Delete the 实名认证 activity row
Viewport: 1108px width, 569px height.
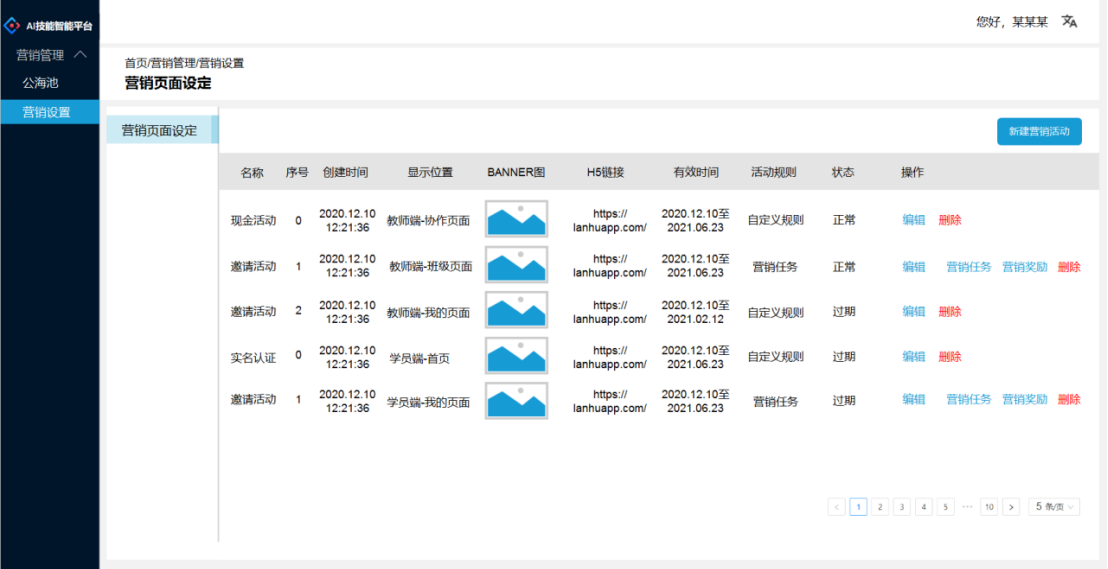click(x=950, y=357)
